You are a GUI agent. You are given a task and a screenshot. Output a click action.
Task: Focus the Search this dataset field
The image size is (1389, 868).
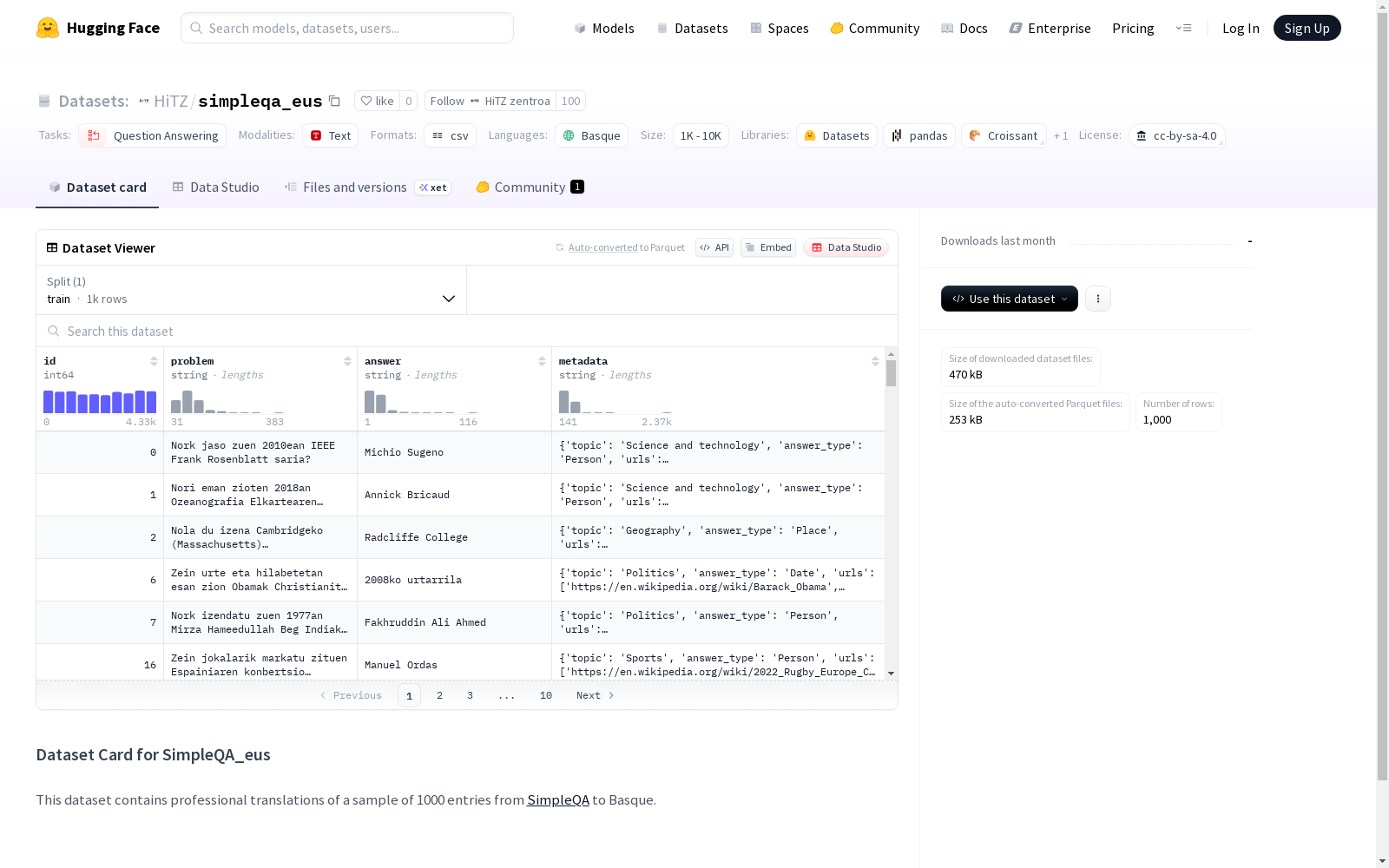(467, 331)
